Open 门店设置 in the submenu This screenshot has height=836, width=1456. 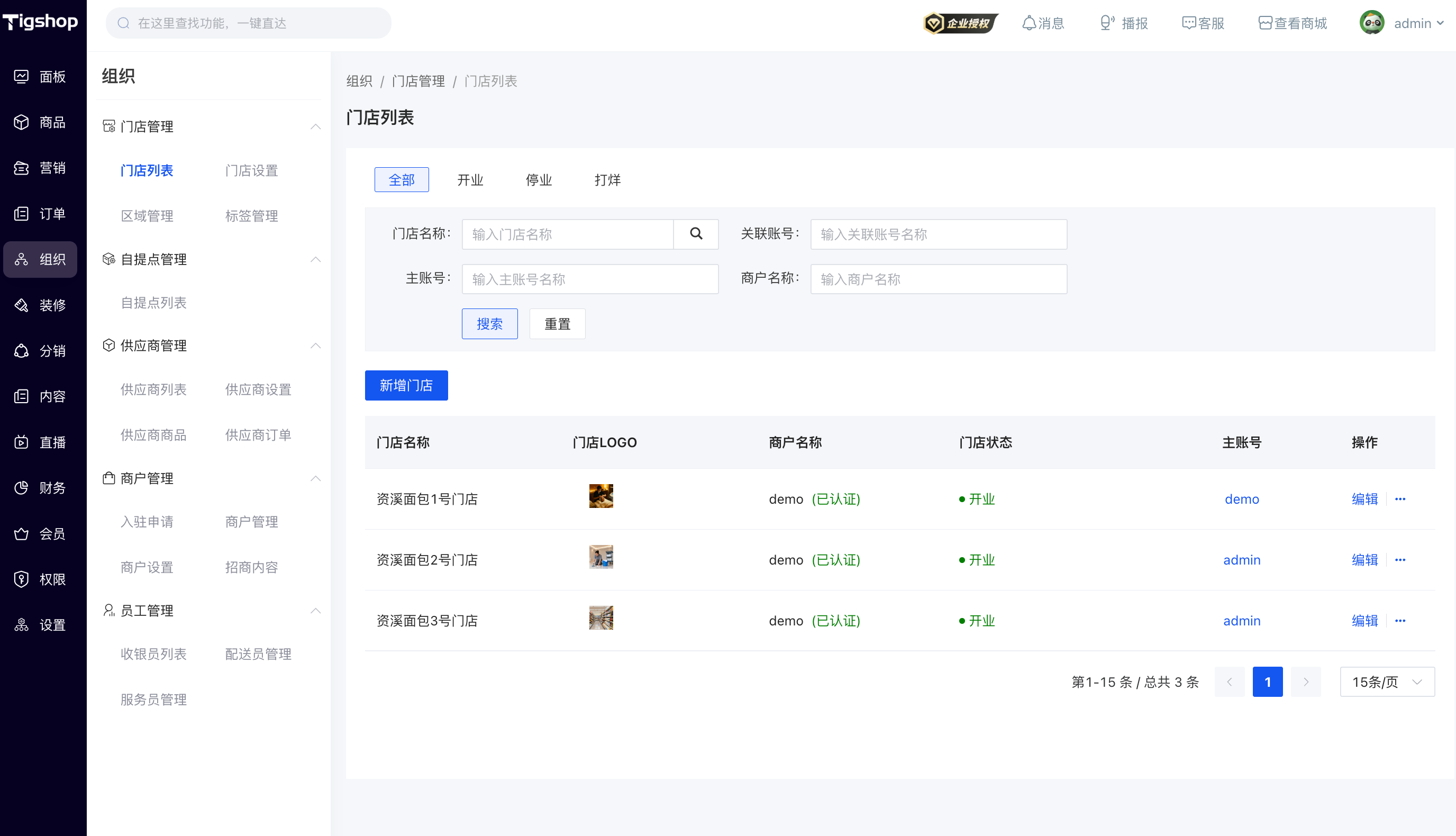pyautogui.click(x=251, y=170)
